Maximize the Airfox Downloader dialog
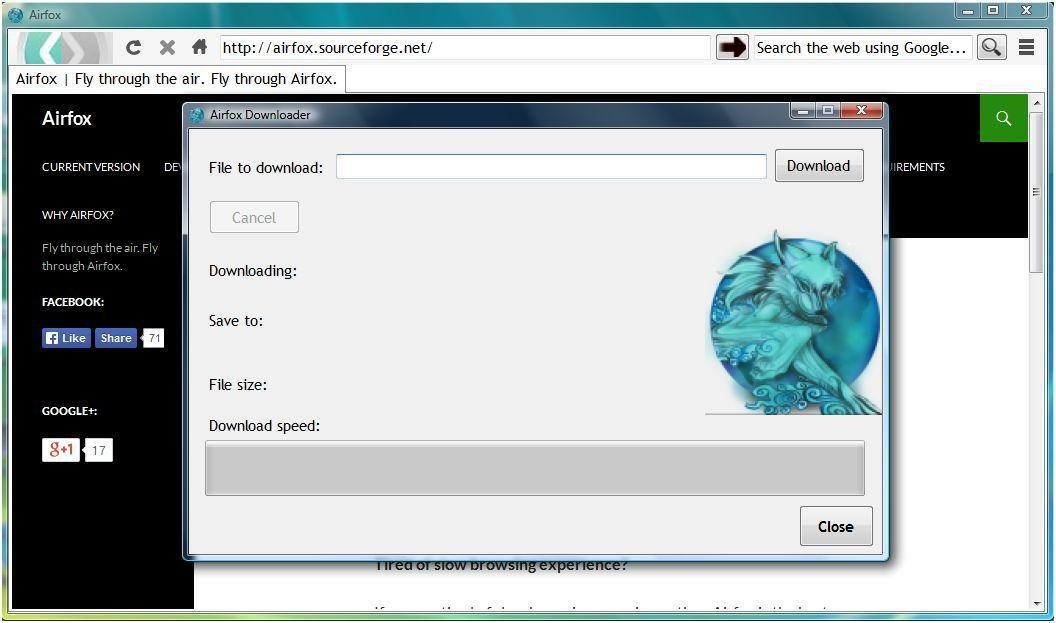Screen dimensions: 1056x623 828,111
